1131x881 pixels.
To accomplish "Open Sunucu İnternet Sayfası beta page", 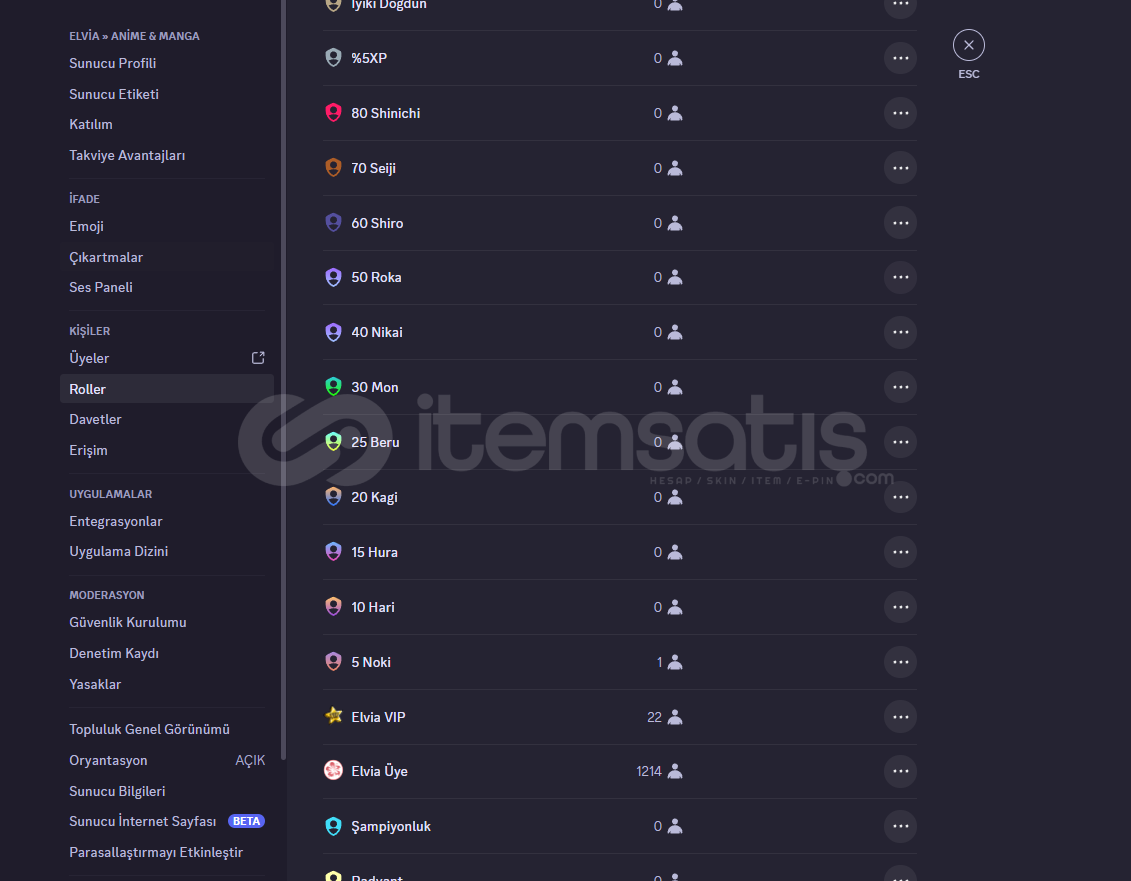I will point(167,821).
